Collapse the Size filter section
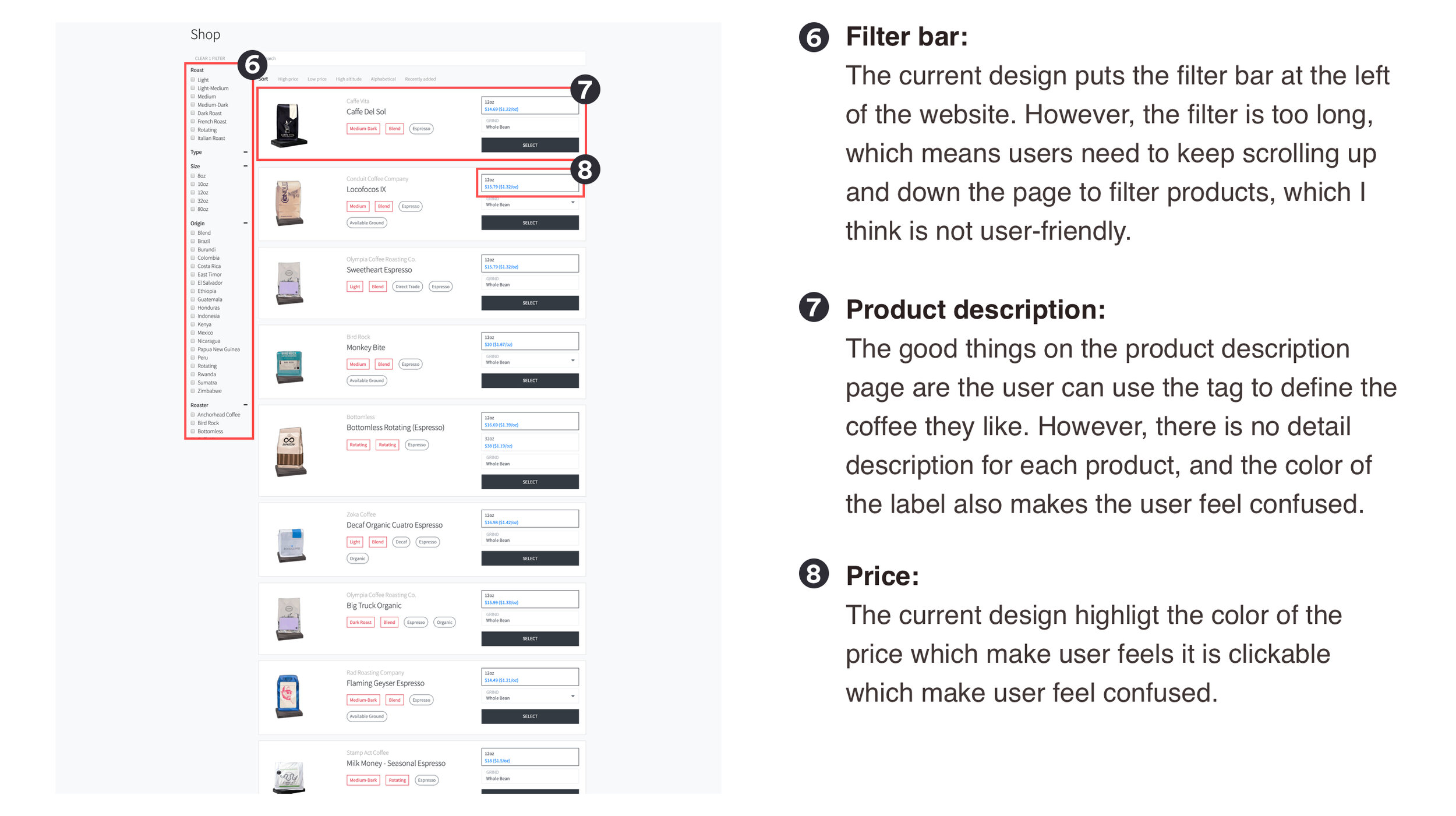This screenshot has height=816, width=1456. coord(245,166)
